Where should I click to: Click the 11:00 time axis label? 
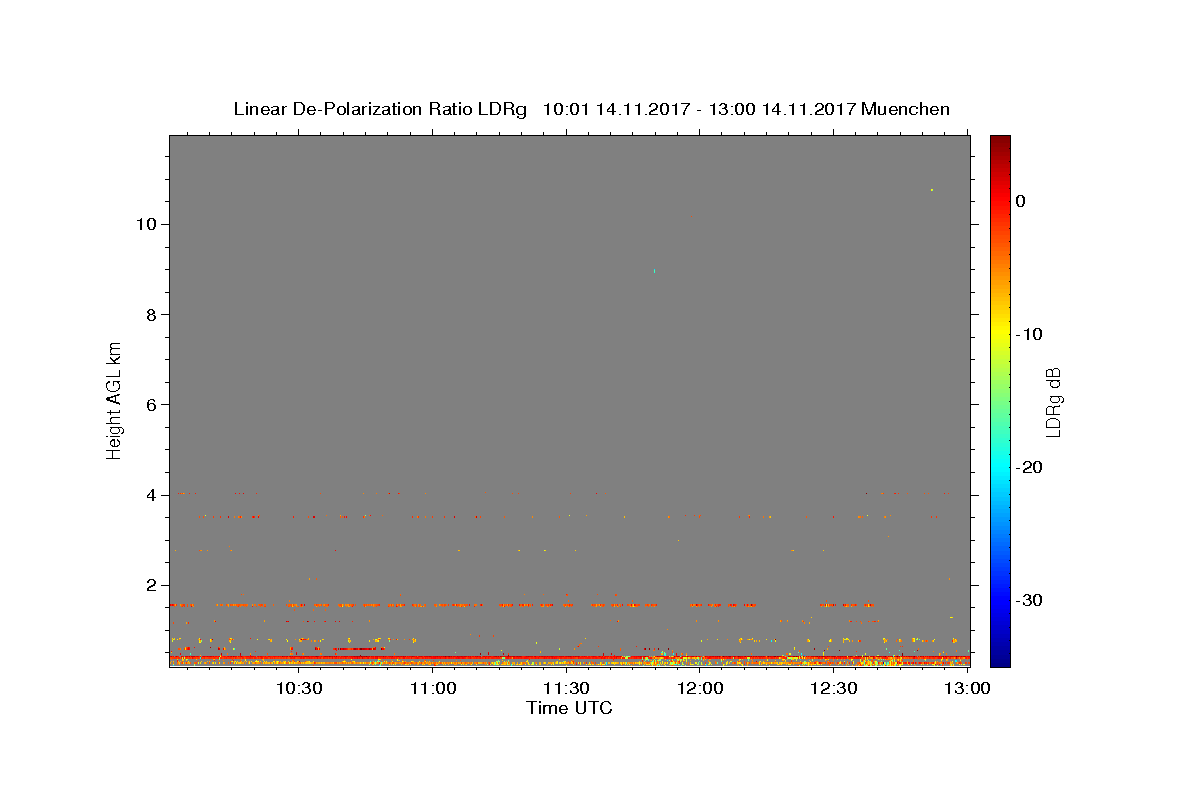[433, 688]
